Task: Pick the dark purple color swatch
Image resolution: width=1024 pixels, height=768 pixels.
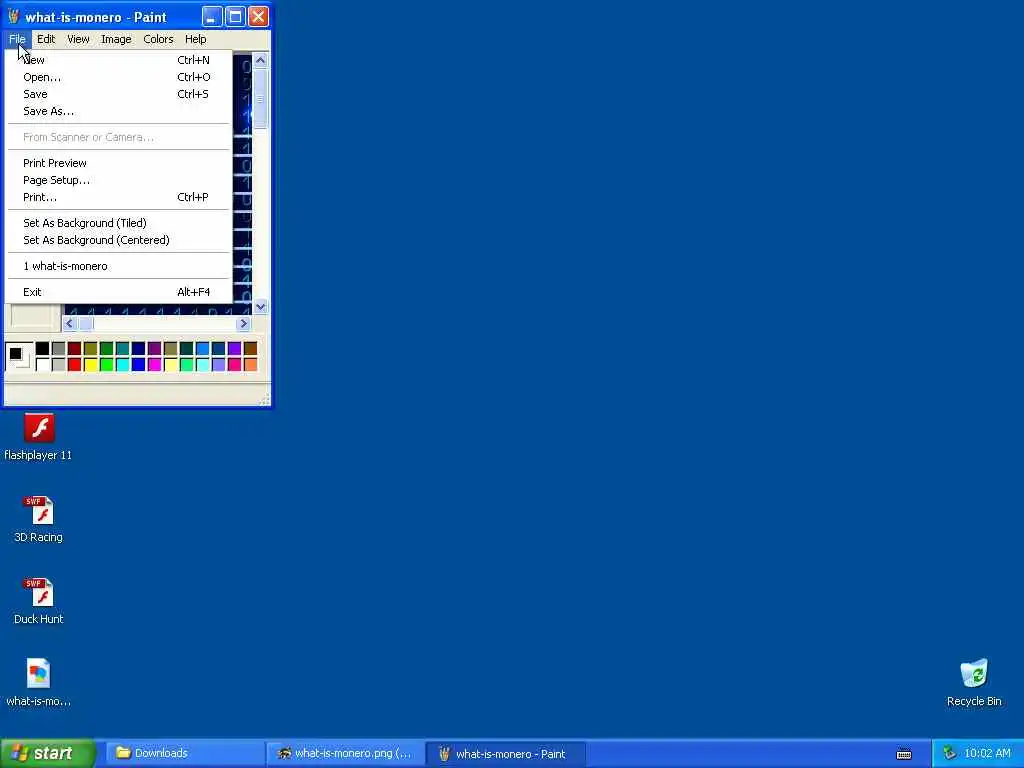Action: tap(154, 349)
